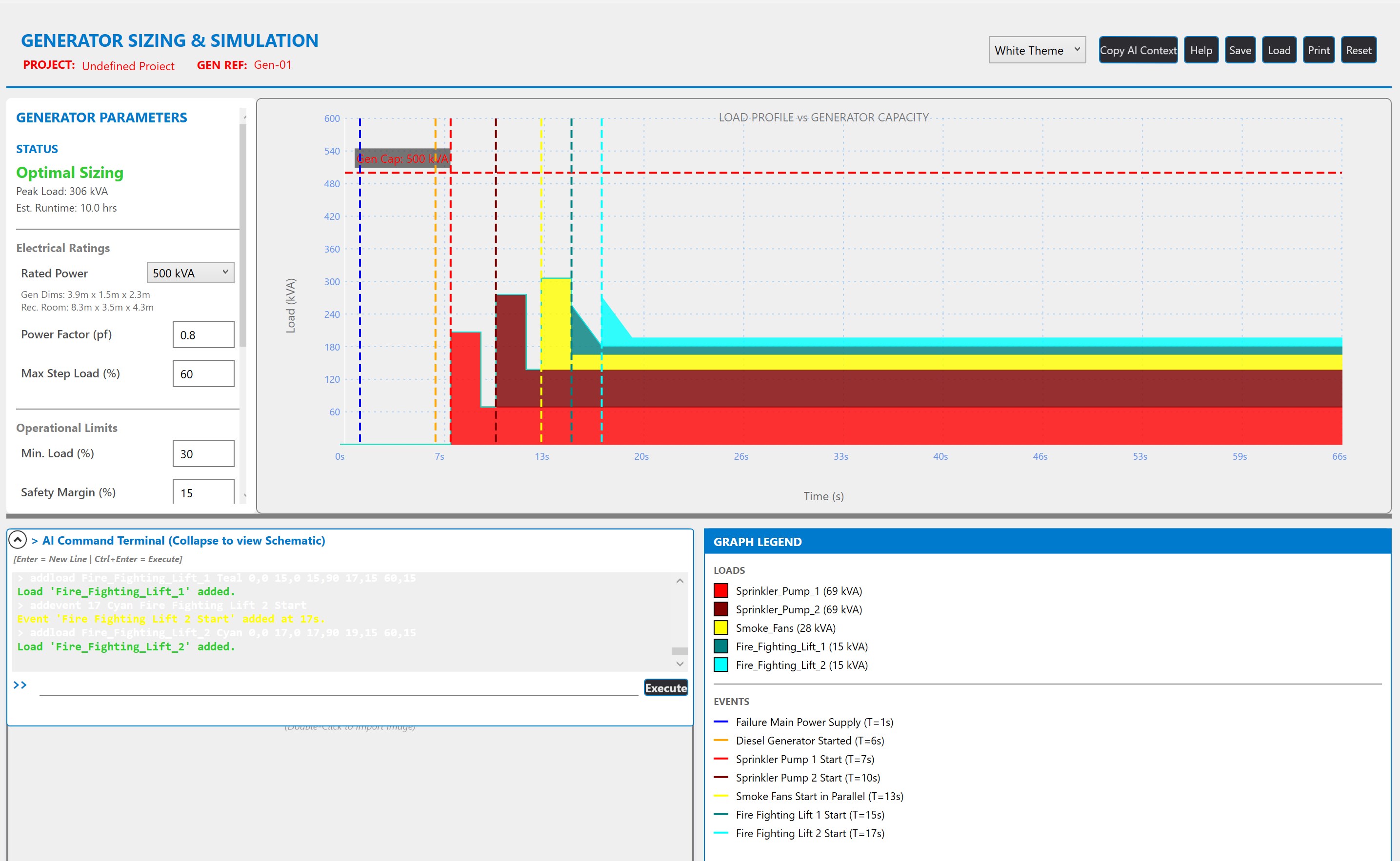Image resolution: width=1400 pixels, height=861 pixels.
Task: Click the Min. Load percentage field
Action: tap(203, 453)
